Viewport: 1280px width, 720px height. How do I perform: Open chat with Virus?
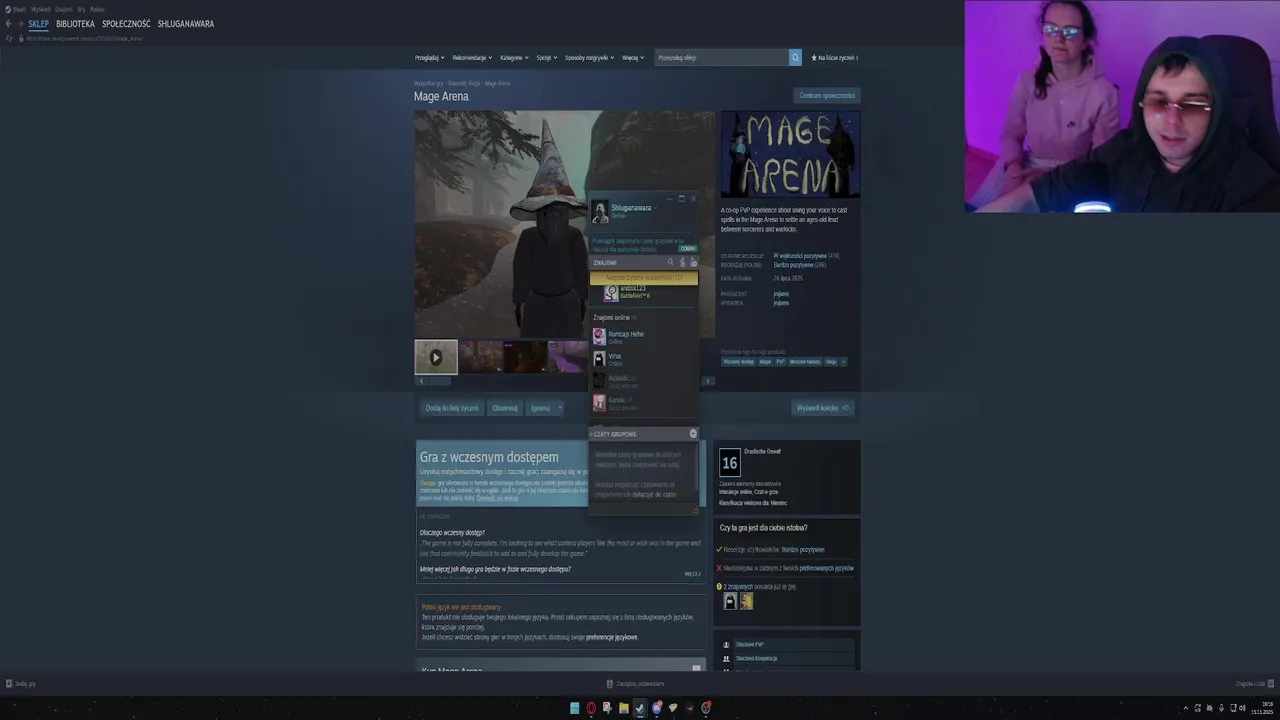pyautogui.click(x=644, y=359)
